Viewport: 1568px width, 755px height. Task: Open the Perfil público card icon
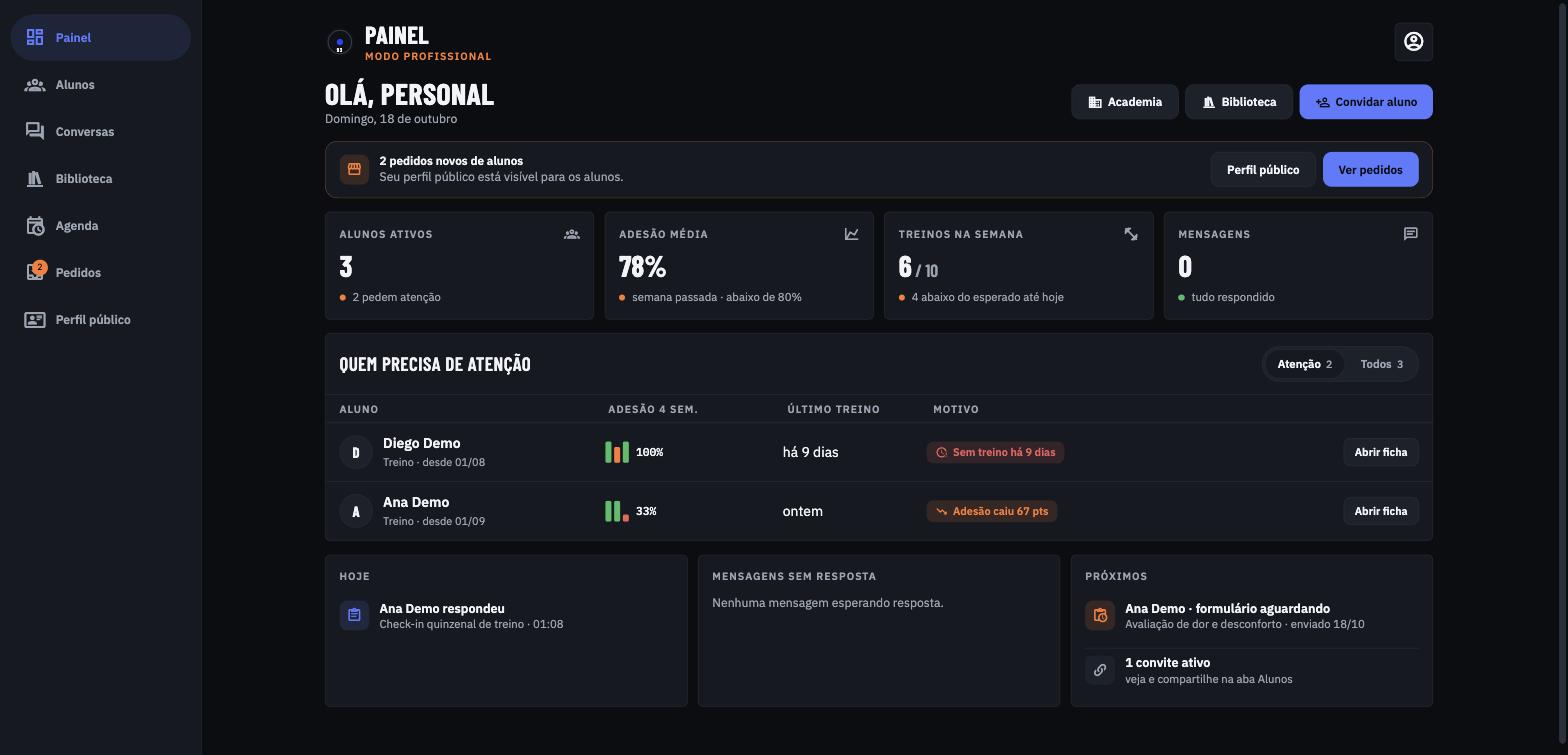(35, 320)
